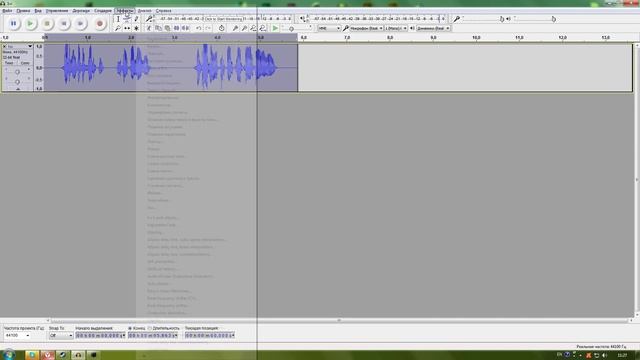Open the Snap To dropdown

coord(61,336)
